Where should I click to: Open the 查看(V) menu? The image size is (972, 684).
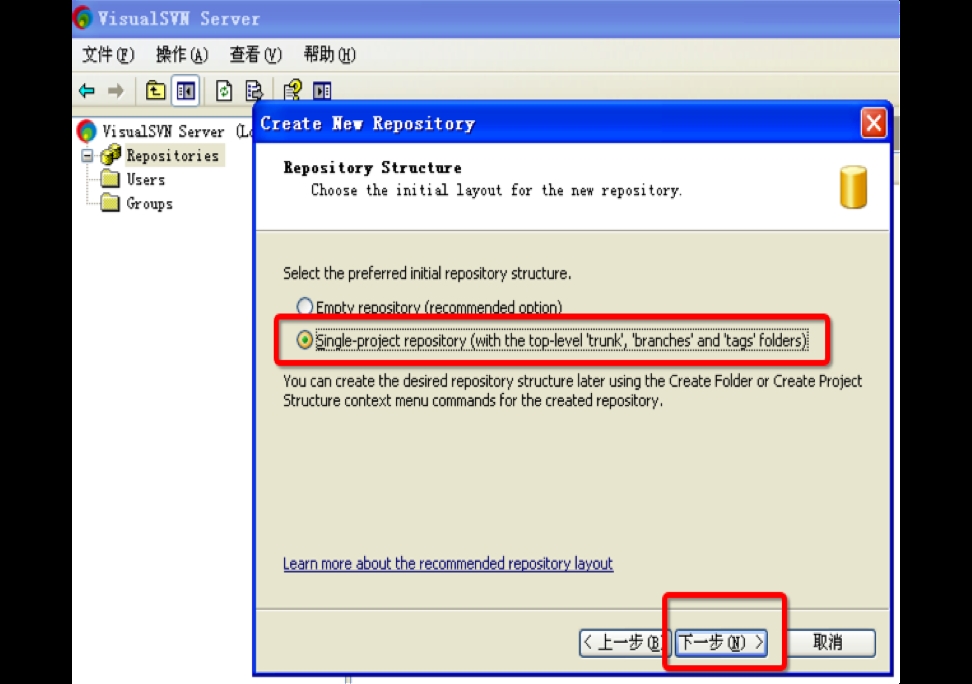pos(255,55)
